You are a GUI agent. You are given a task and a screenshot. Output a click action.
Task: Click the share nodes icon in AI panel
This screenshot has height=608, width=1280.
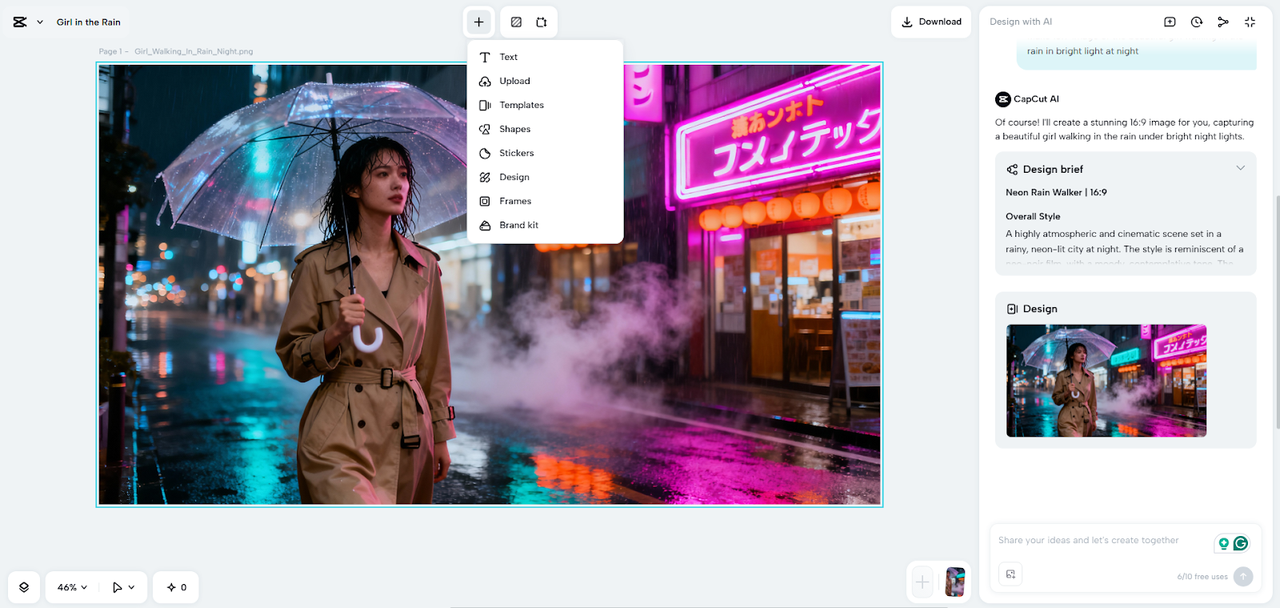click(x=1223, y=22)
